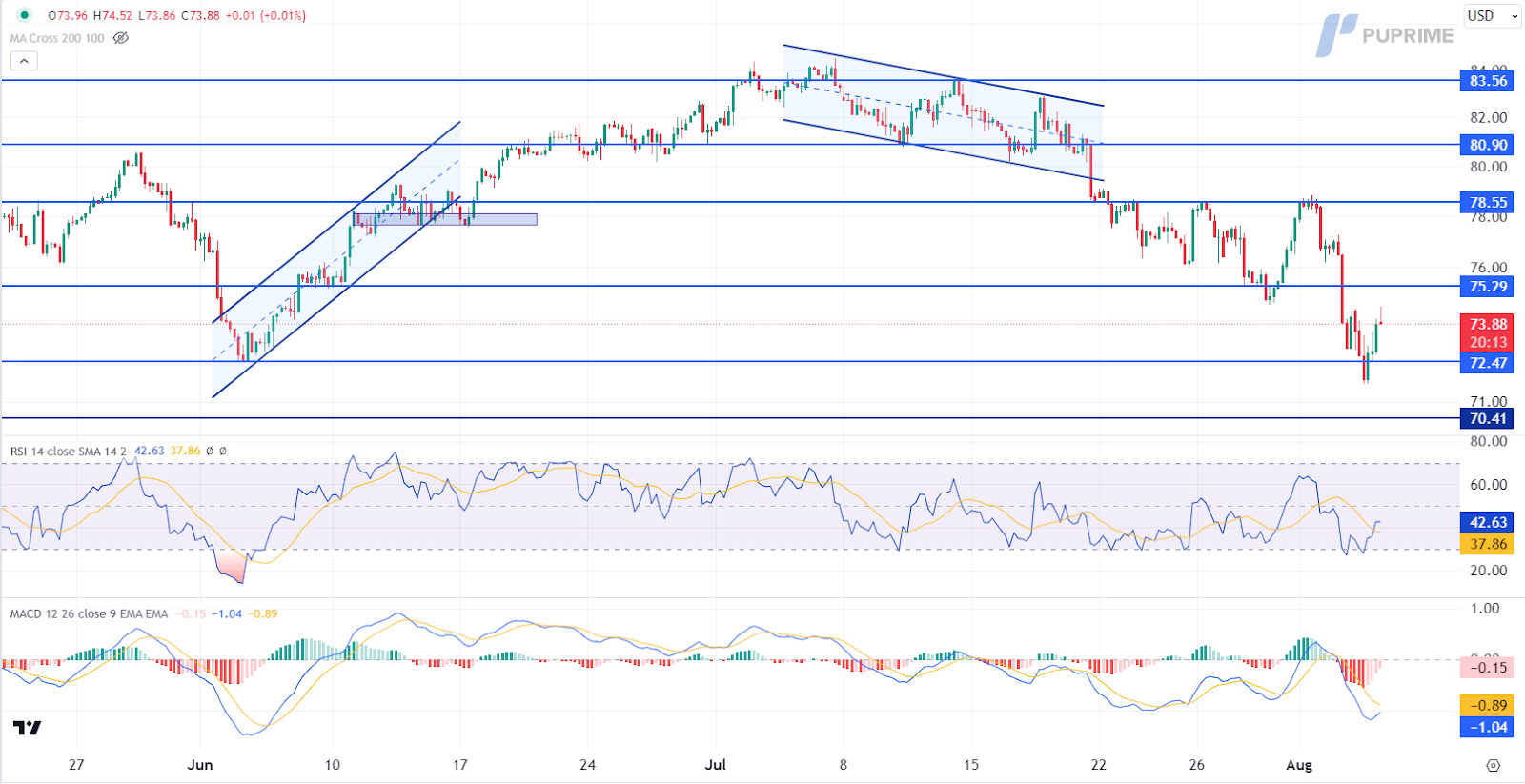Click the close price C73.88 in header
Screen dimensions: 1525x784
200,15
